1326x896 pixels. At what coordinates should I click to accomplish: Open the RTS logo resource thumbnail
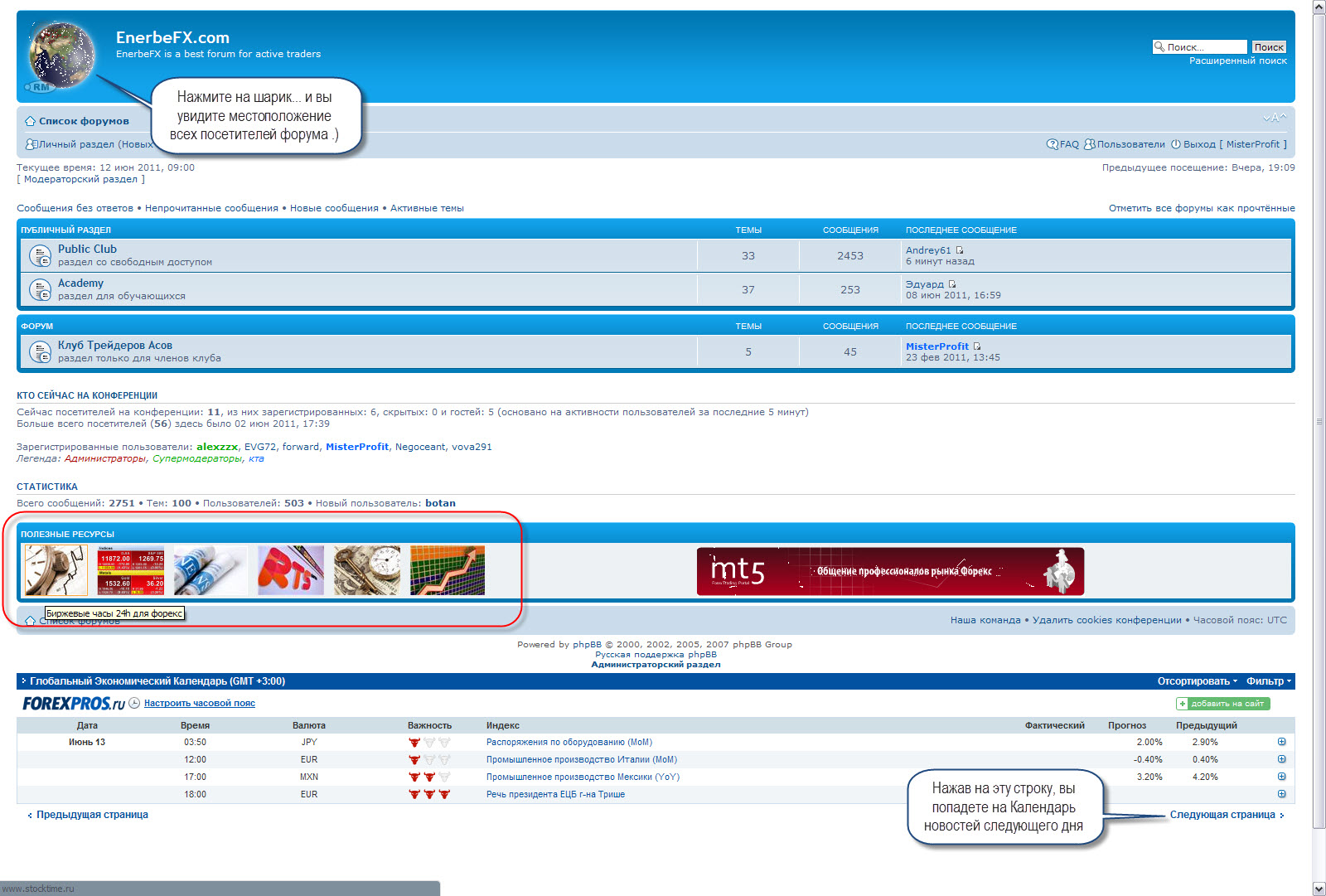(x=290, y=570)
